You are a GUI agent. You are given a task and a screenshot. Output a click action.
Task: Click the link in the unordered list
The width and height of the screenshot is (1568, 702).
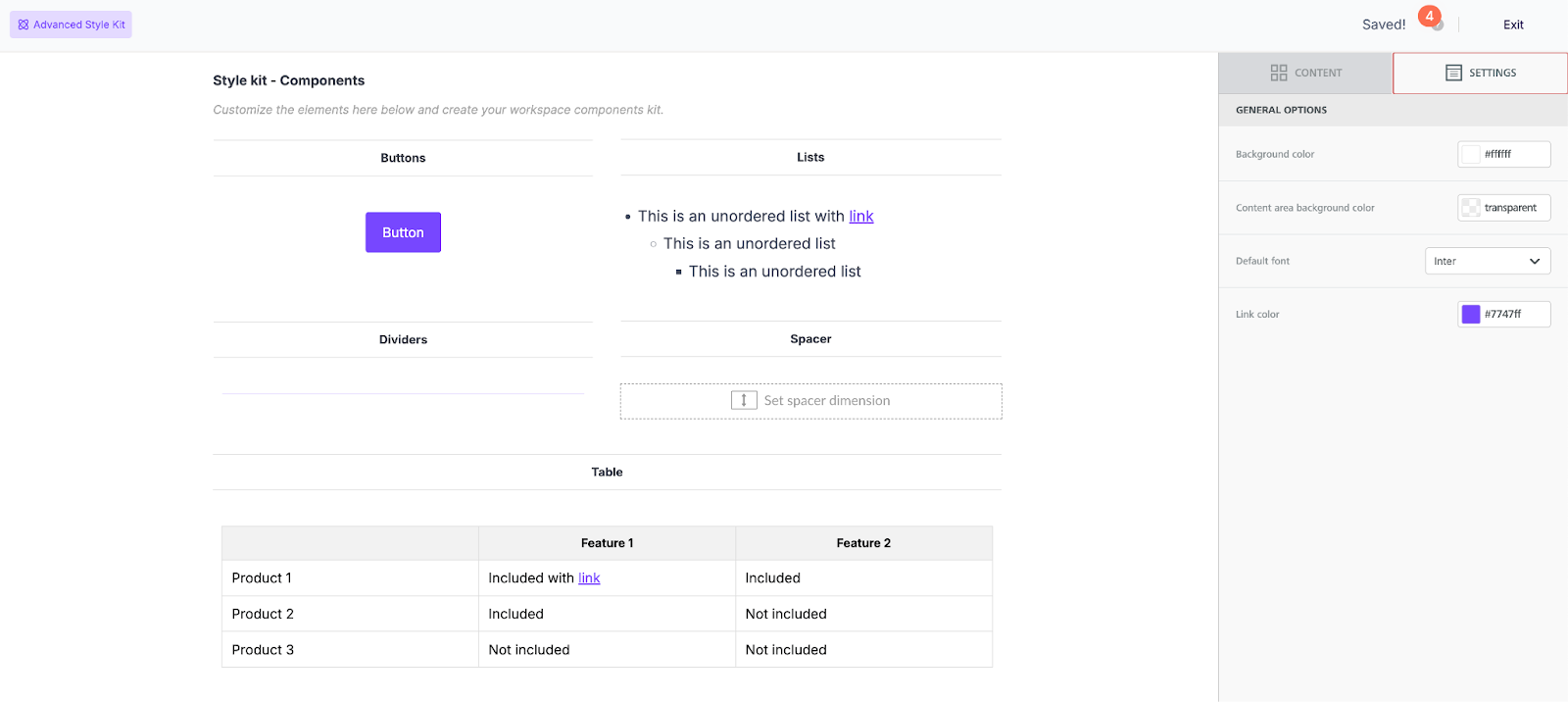[x=860, y=217]
